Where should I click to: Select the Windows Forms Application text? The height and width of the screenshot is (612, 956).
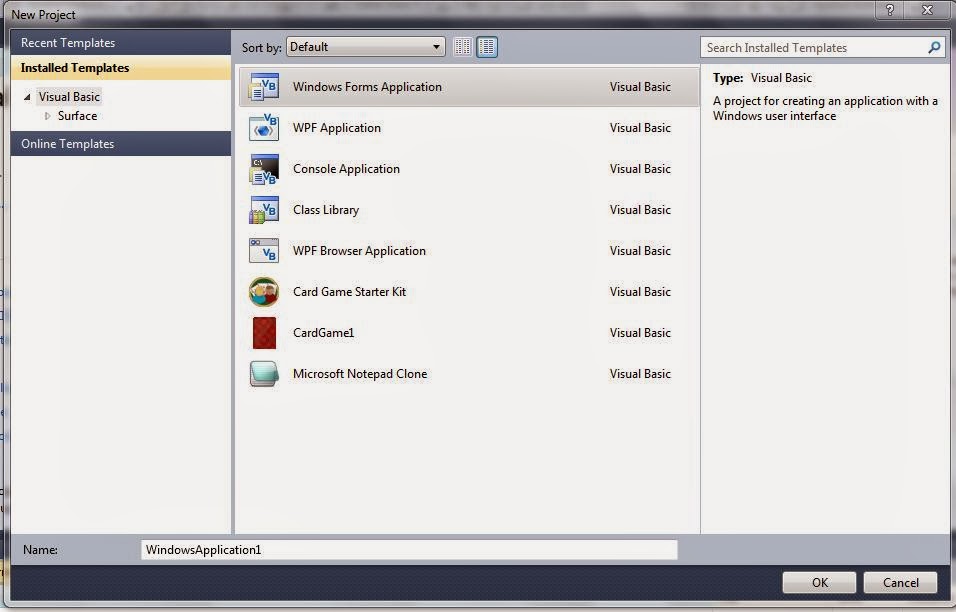click(x=367, y=87)
